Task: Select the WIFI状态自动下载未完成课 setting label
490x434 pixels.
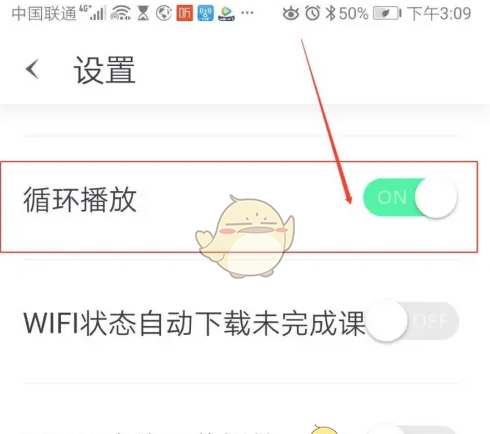Action: pos(195,323)
